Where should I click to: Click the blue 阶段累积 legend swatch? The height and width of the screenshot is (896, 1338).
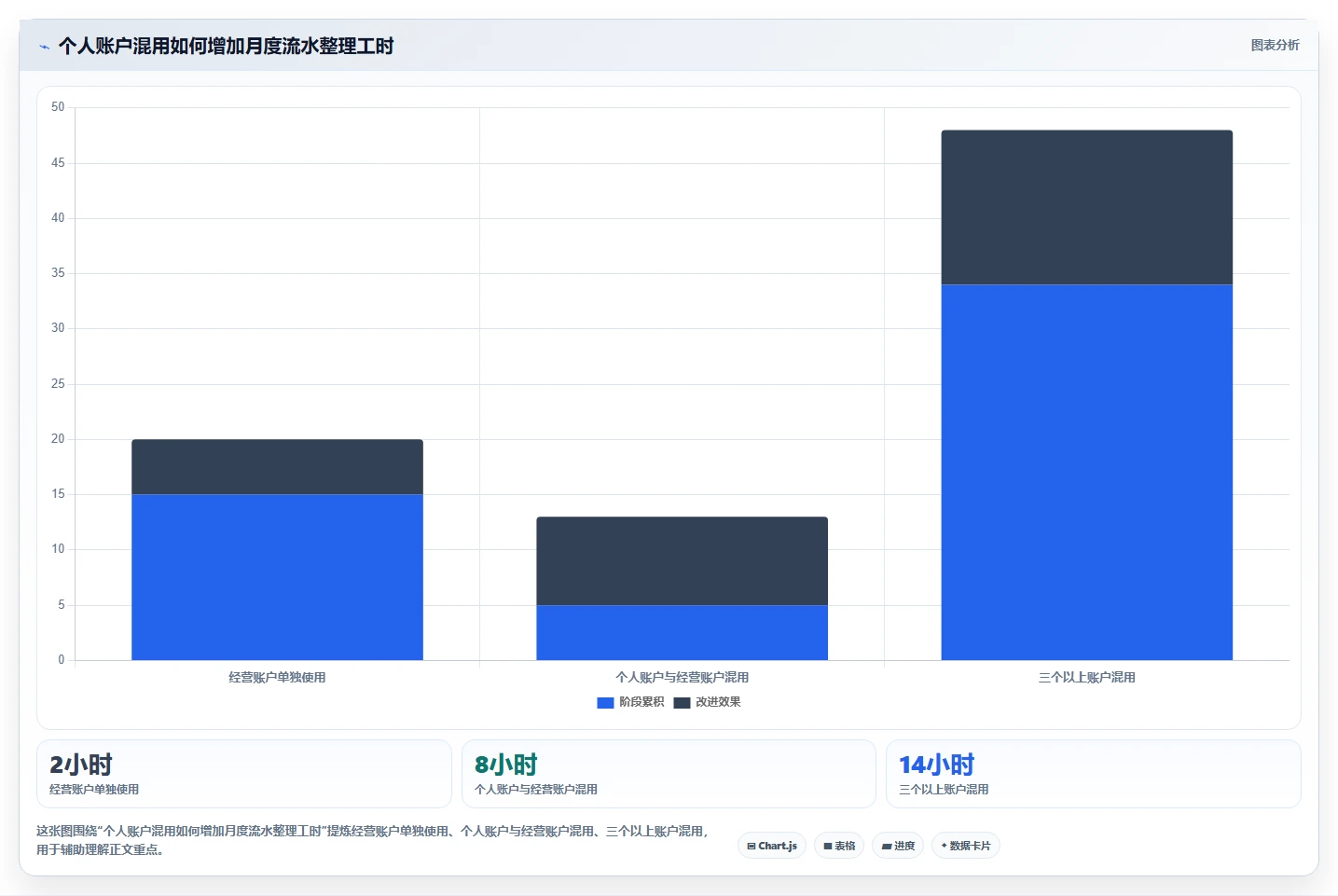tap(605, 703)
